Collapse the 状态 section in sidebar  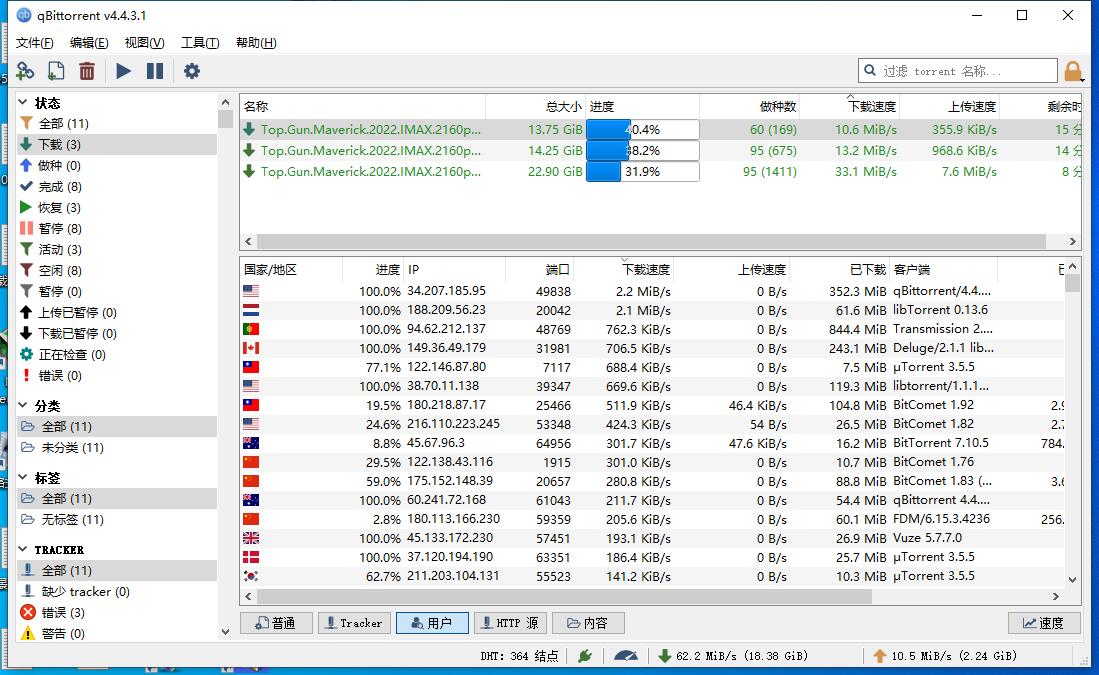coord(23,102)
